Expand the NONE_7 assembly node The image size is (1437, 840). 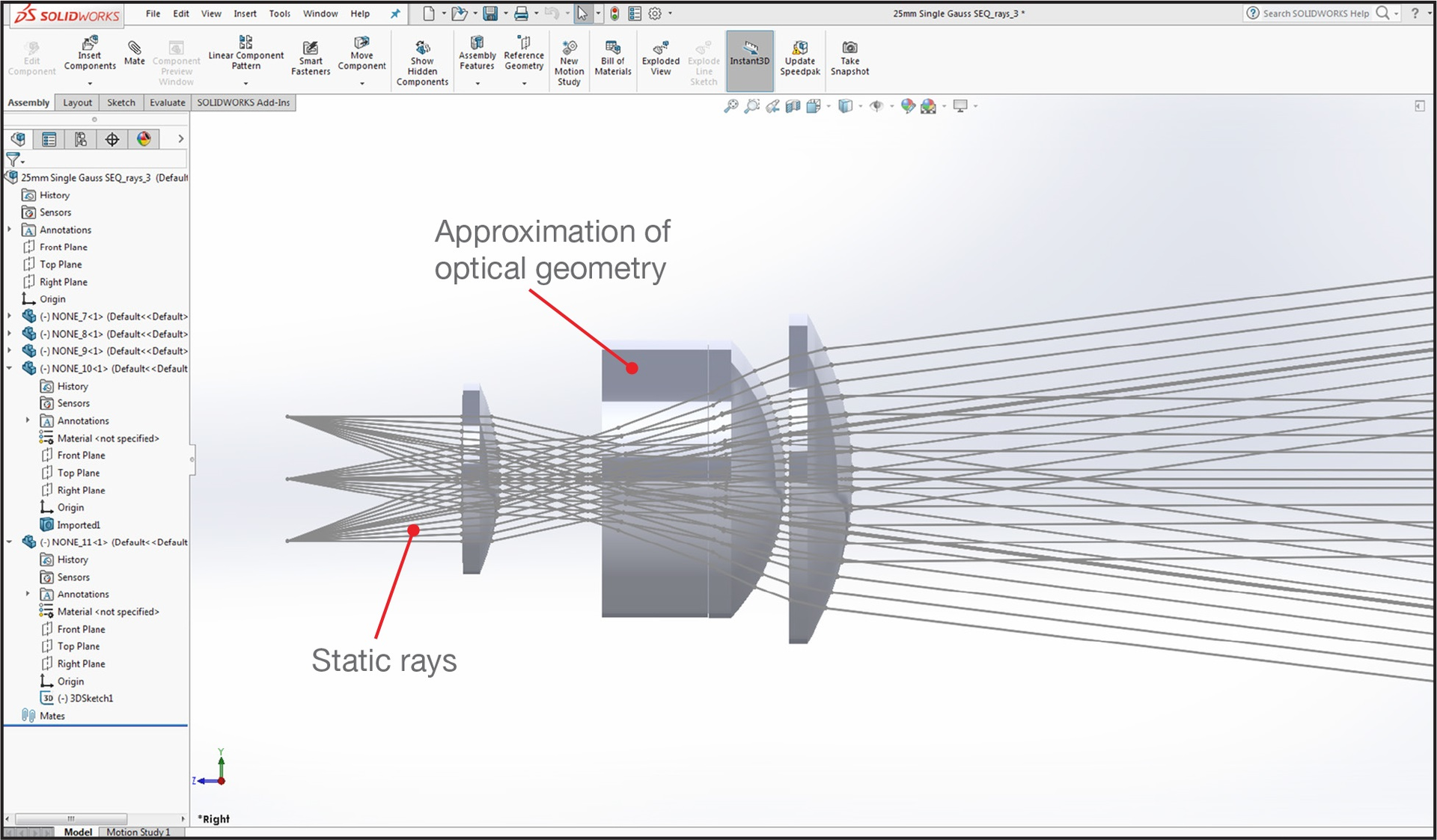tap(10, 316)
